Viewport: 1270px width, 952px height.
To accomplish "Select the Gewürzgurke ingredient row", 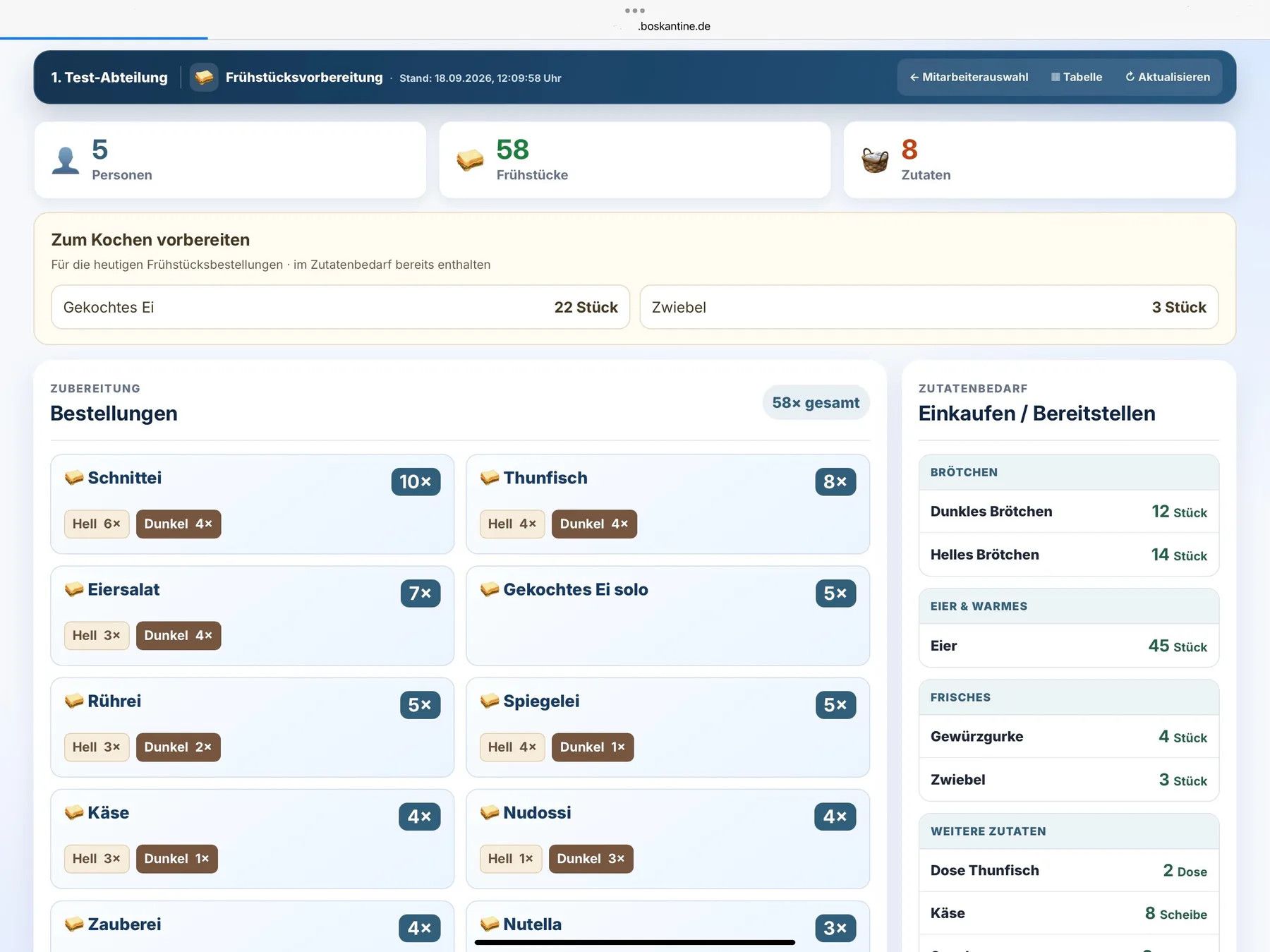I will pyautogui.click(x=1069, y=737).
